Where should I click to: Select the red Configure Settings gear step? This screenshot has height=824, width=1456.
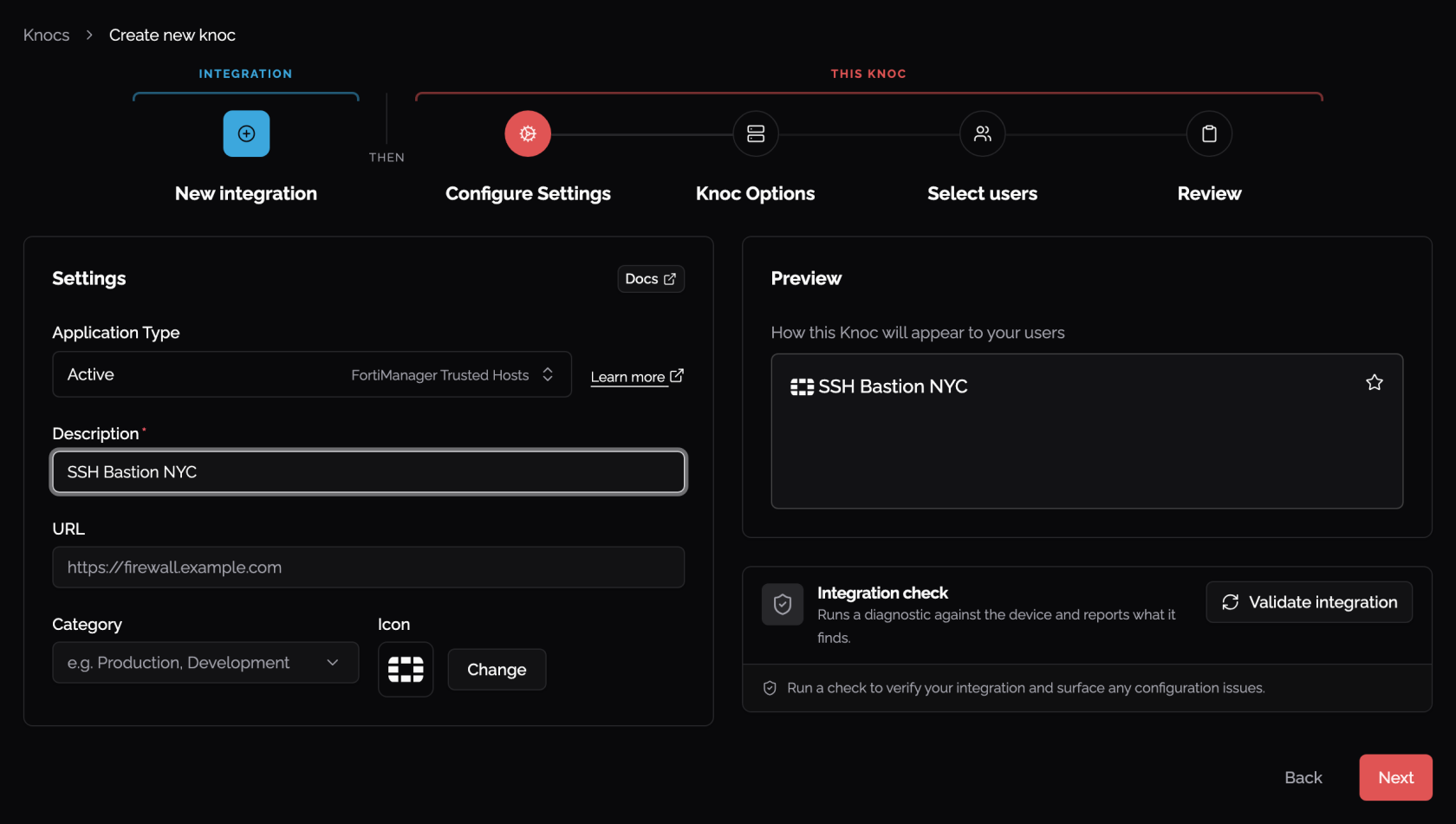coord(528,133)
